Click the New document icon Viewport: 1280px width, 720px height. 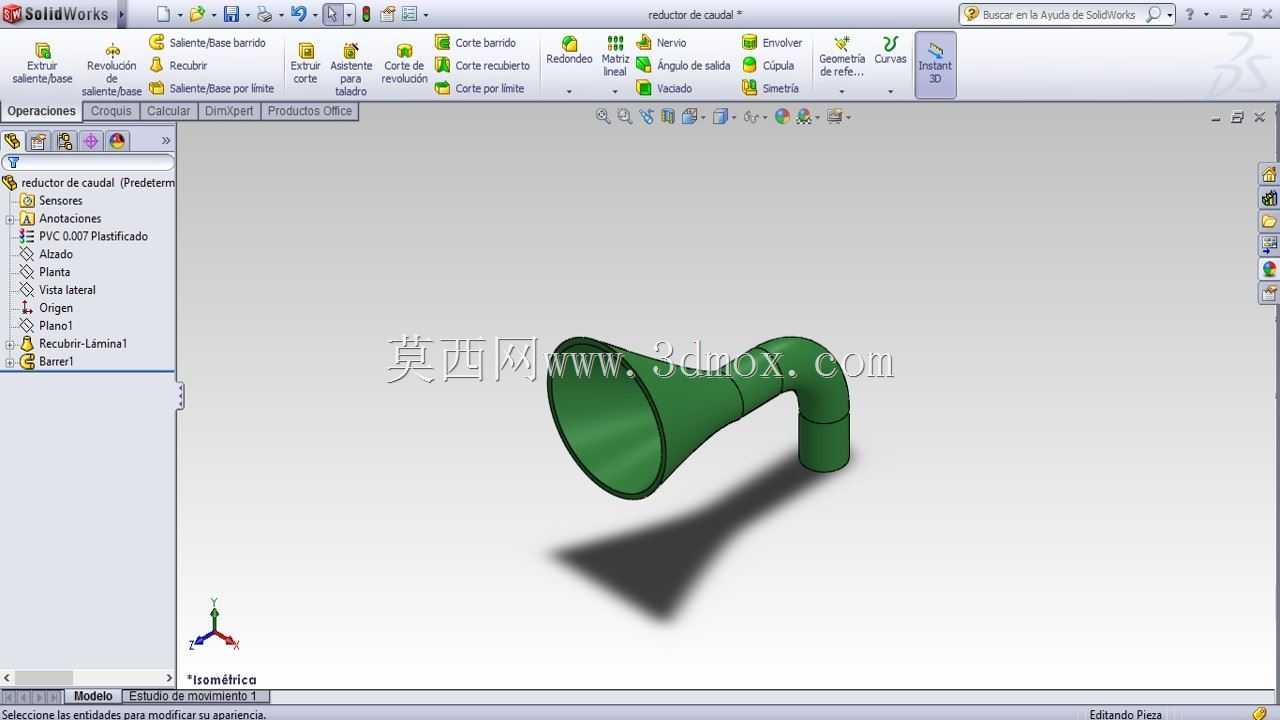pos(164,14)
